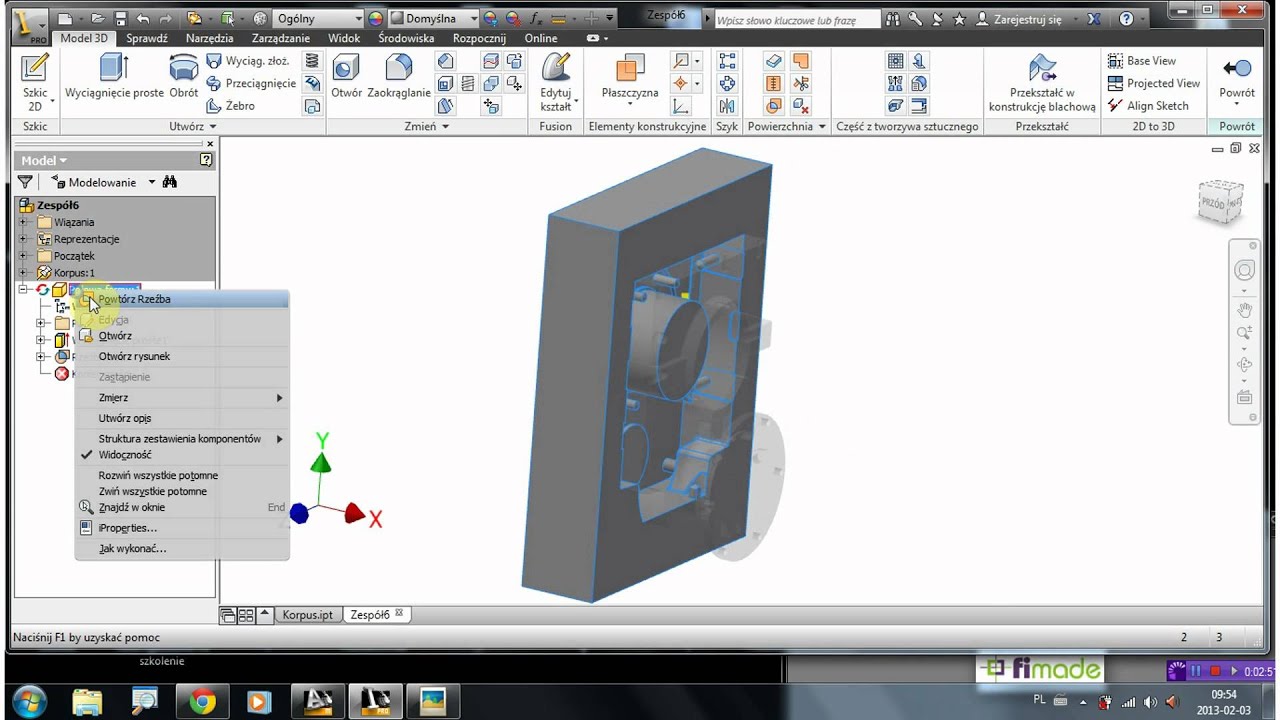The height and width of the screenshot is (720, 1280).
Task: Click the filter funnel icon in the Model browser
Action: coord(25,182)
